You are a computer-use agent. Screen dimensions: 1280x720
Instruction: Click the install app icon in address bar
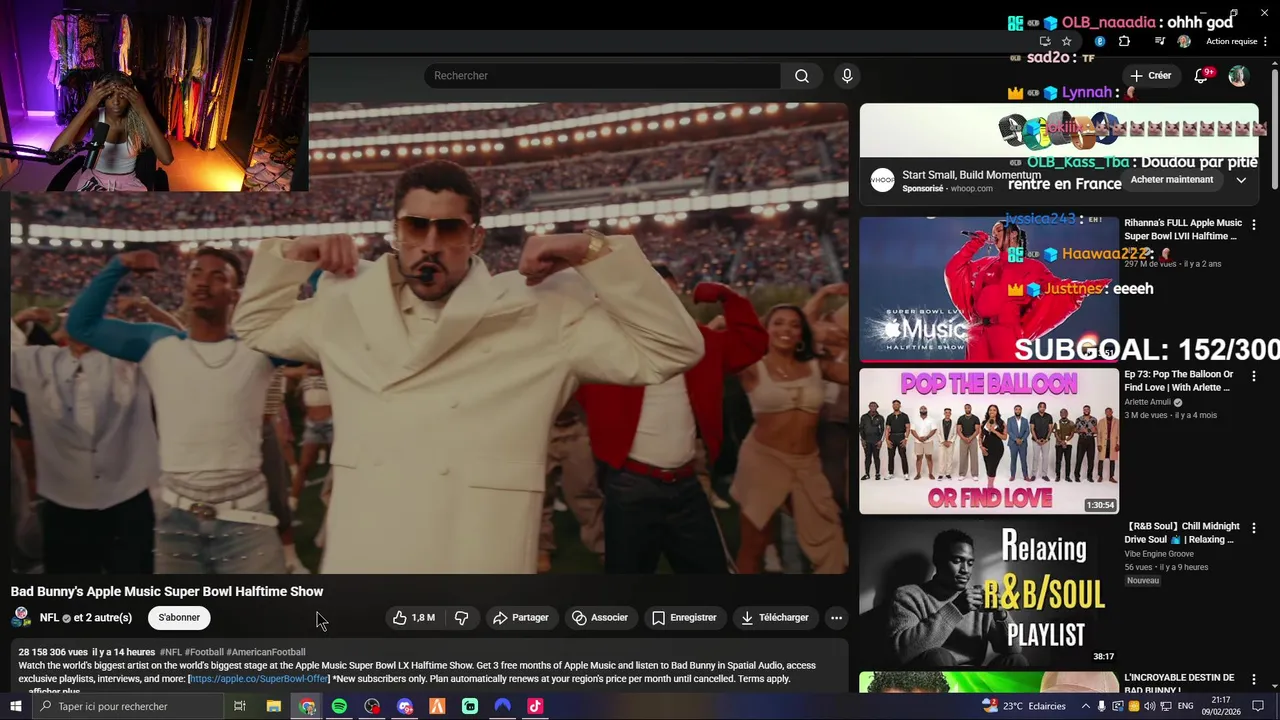(x=1045, y=41)
